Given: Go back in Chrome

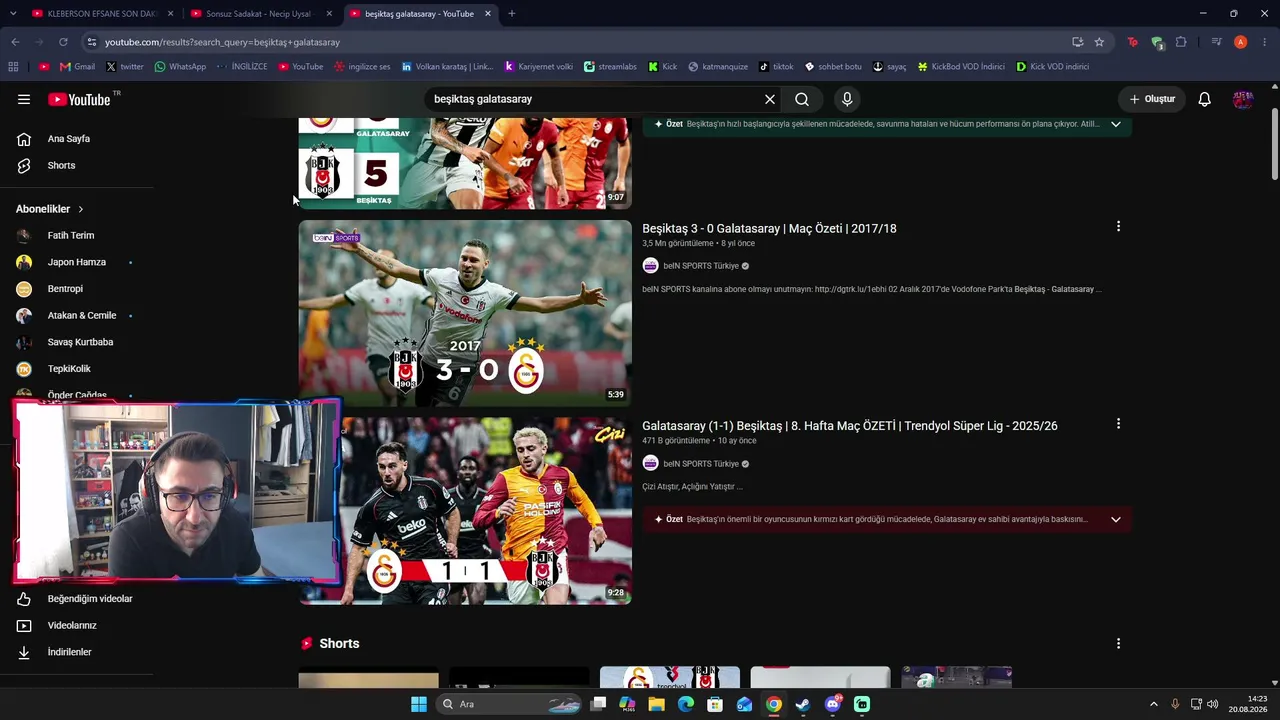Looking at the screenshot, I should [15, 42].
